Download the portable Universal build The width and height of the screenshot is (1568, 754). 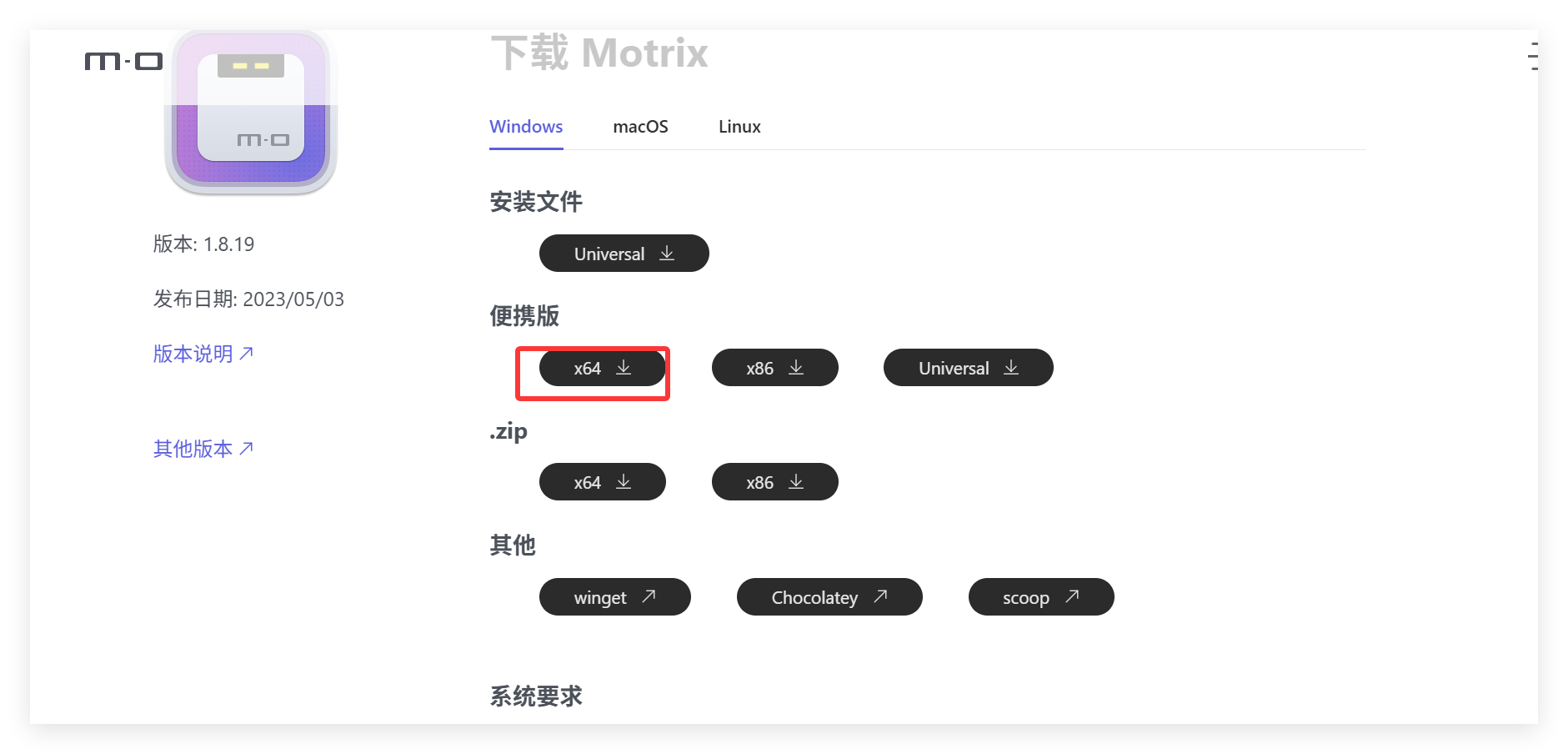[x=969, y=368]
